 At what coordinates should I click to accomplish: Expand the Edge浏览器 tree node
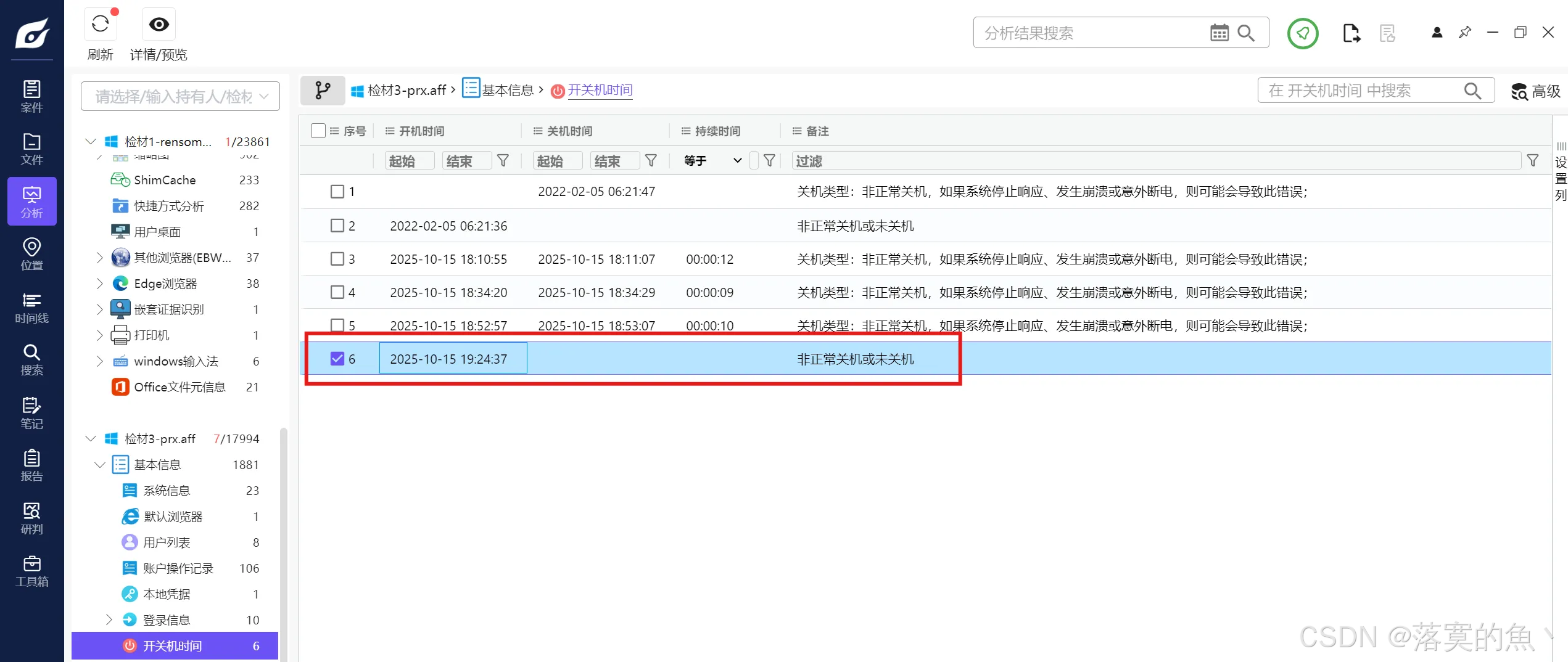pos(99,284)
